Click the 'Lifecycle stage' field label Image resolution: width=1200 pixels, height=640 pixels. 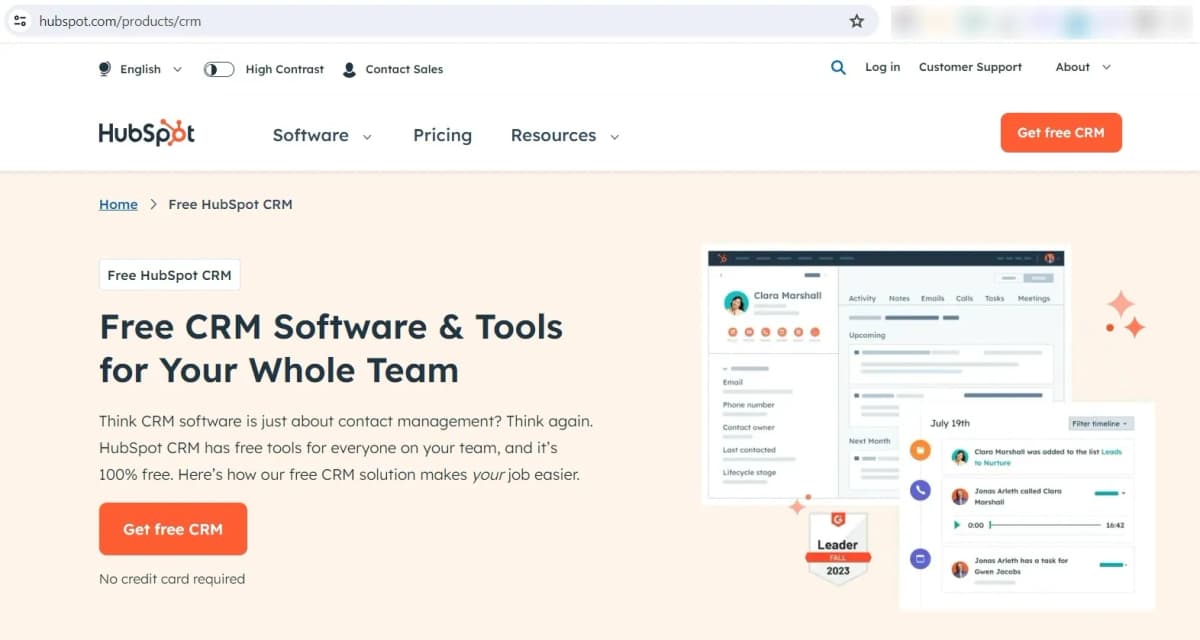[749, 472]
